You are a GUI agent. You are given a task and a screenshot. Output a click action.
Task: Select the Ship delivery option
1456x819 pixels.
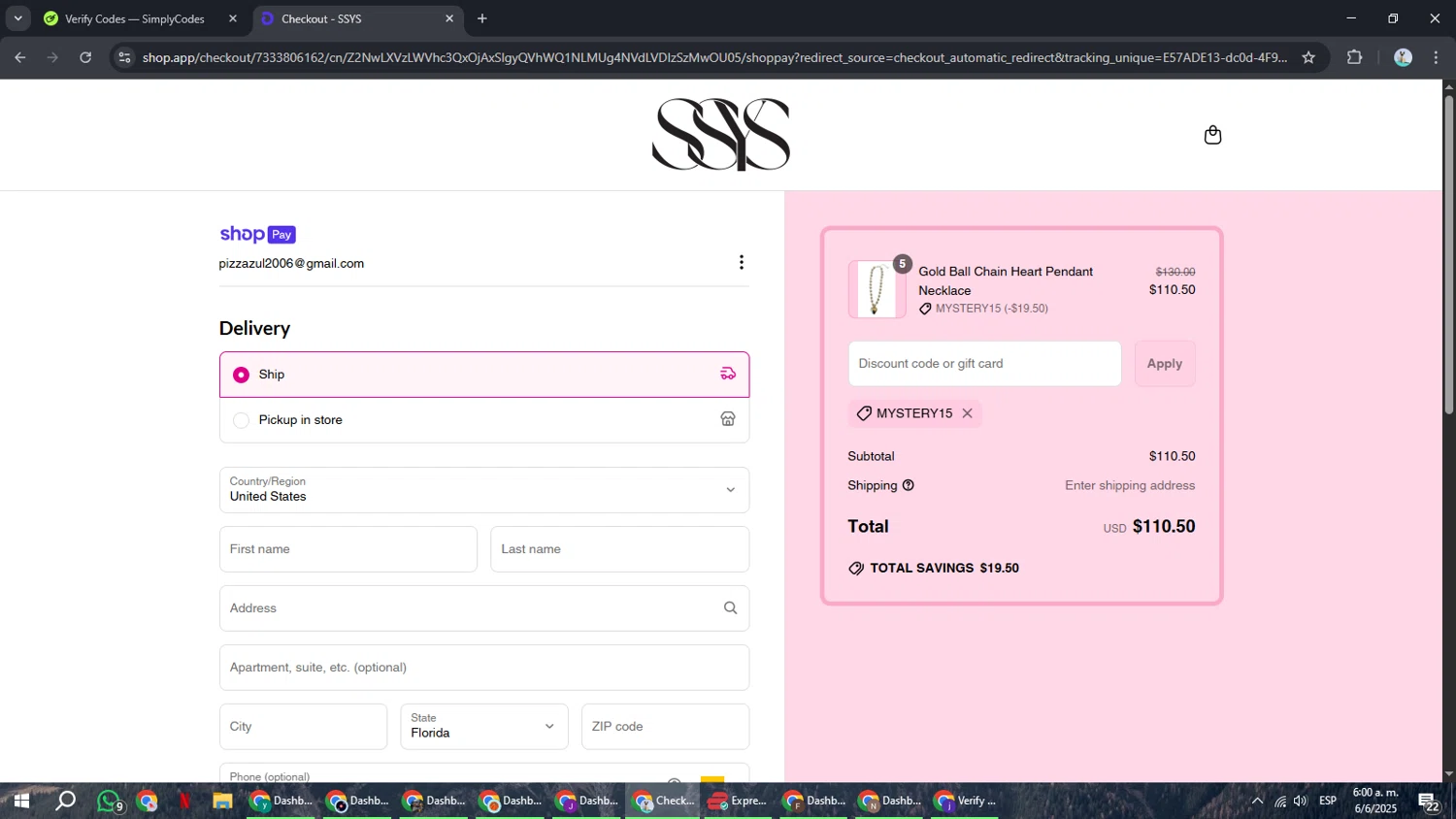point(484,375)
